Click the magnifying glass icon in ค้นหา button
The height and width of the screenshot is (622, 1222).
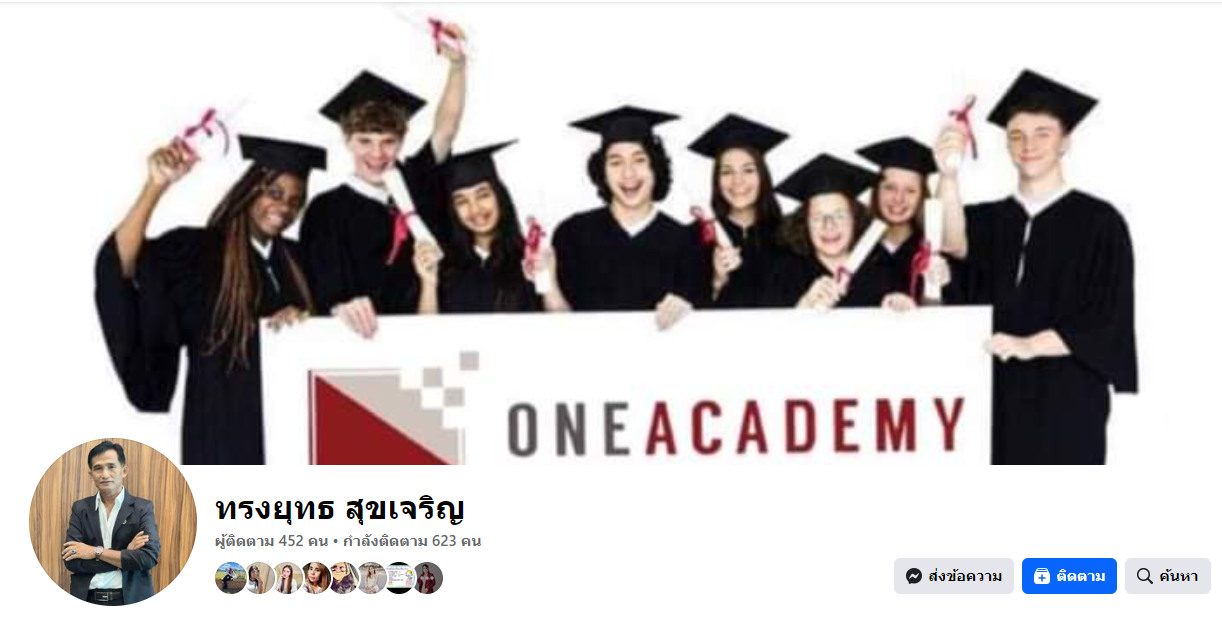1145,576
